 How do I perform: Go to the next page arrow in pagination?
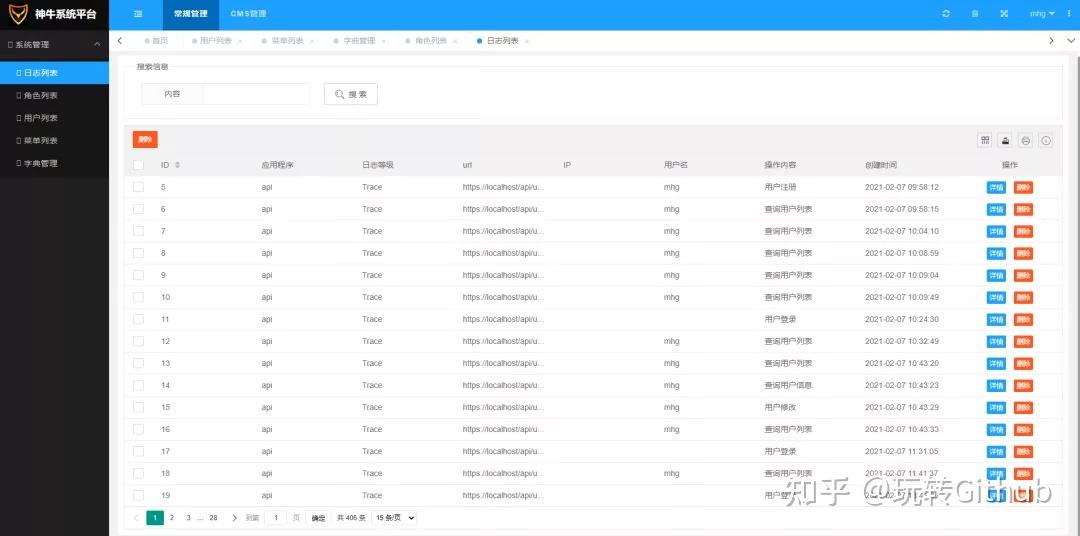click(x=234, y=517)
